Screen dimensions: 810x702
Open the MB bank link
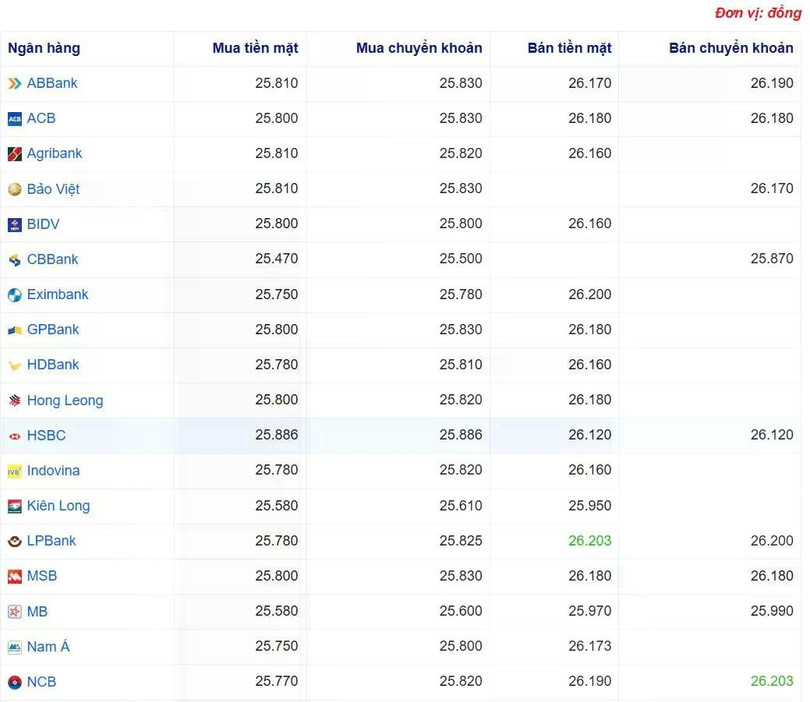coord(37,612)
